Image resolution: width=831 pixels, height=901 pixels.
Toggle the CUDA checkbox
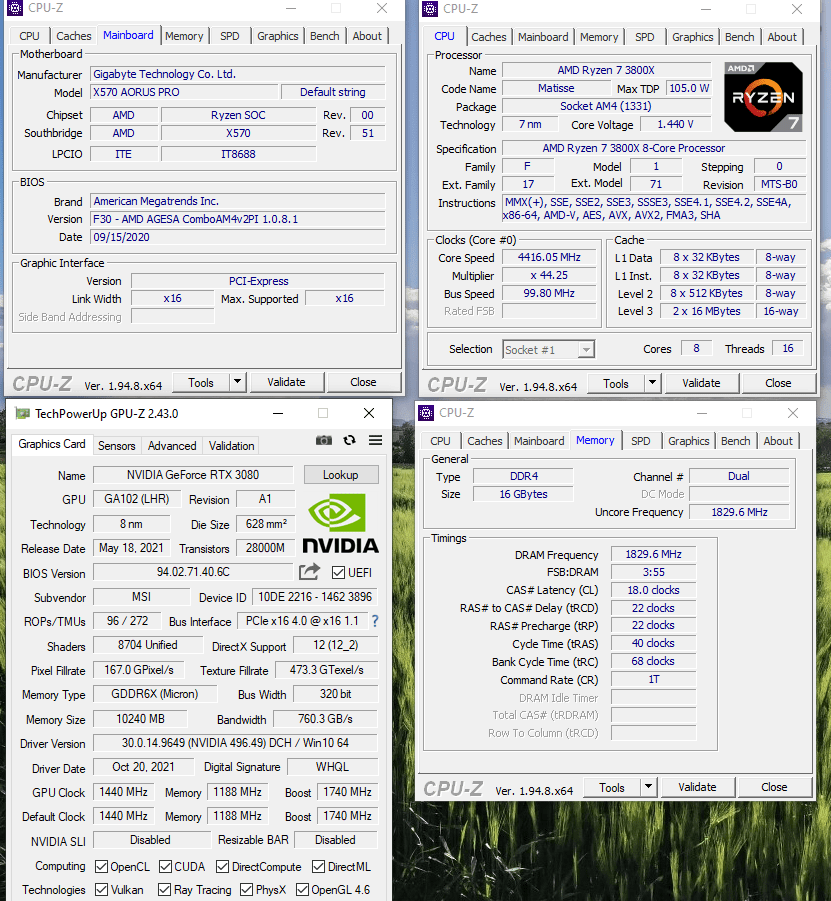click(x=166, y=866)
